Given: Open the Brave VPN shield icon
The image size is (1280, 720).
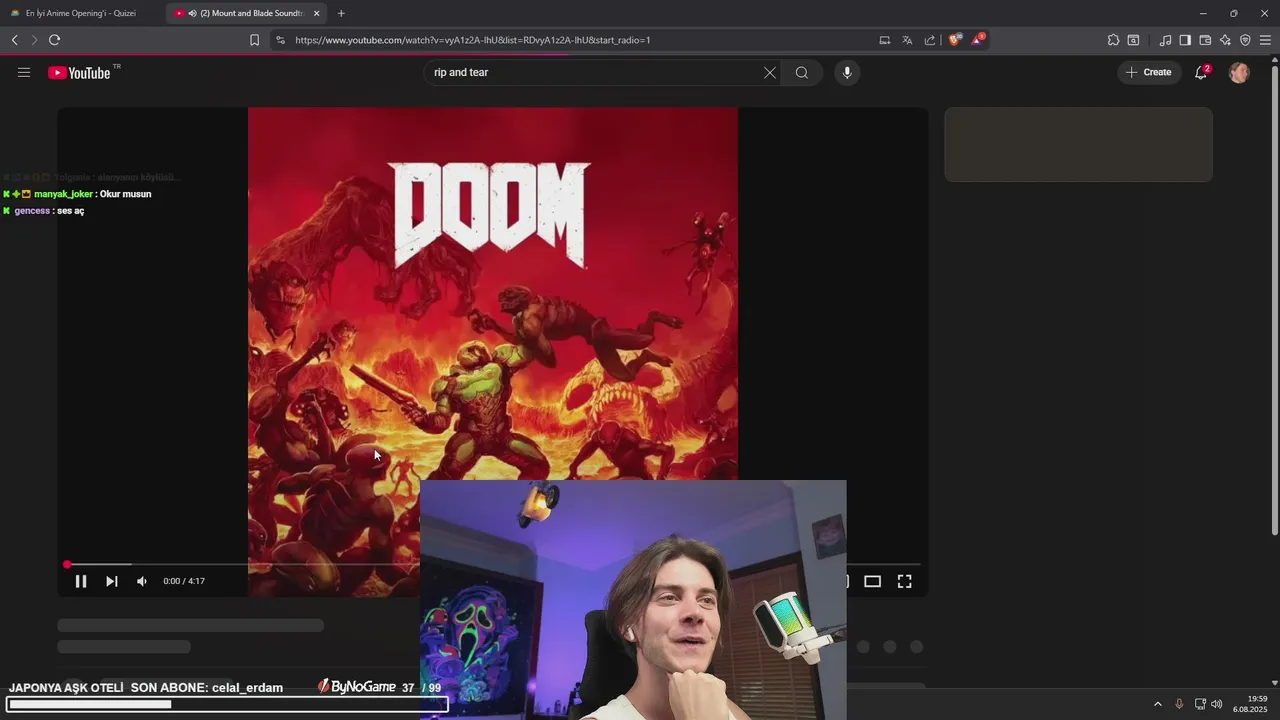Looking at the screenshot, I should tap(1245, 40).
